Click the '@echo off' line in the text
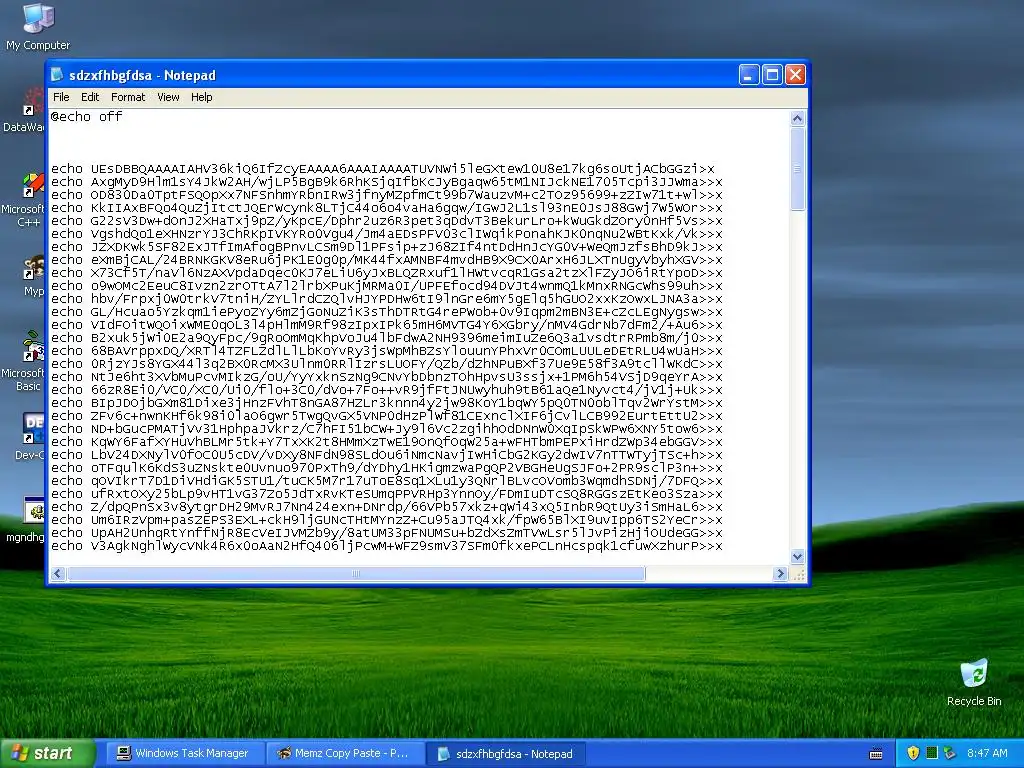This screenshot has height=768, width=1024. tap(86, 117)
